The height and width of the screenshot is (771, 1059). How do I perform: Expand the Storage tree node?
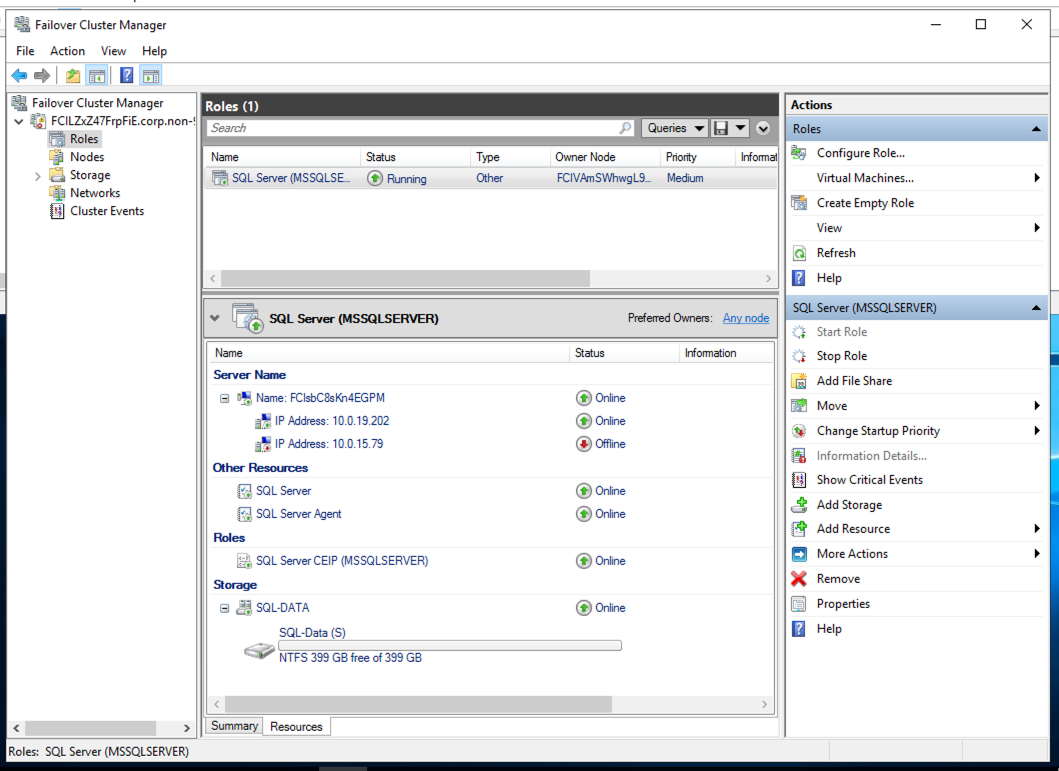(x=38, y=176)
